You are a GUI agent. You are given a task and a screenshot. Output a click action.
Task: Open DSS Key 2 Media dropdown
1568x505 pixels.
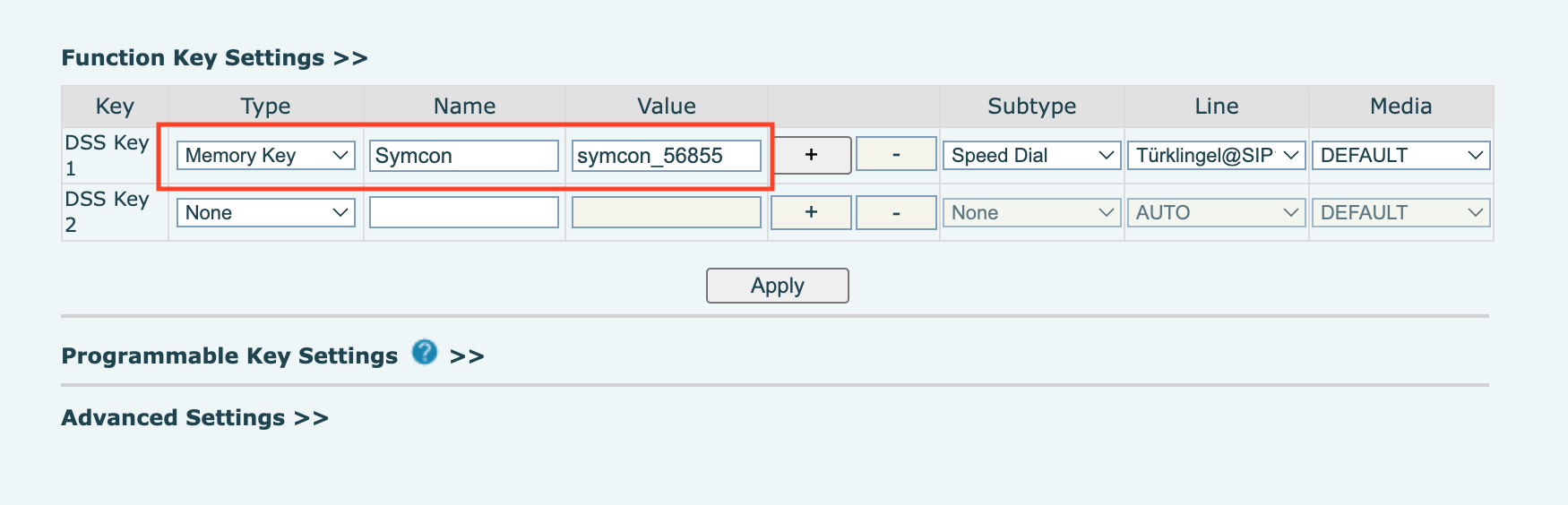[1400, 213]
